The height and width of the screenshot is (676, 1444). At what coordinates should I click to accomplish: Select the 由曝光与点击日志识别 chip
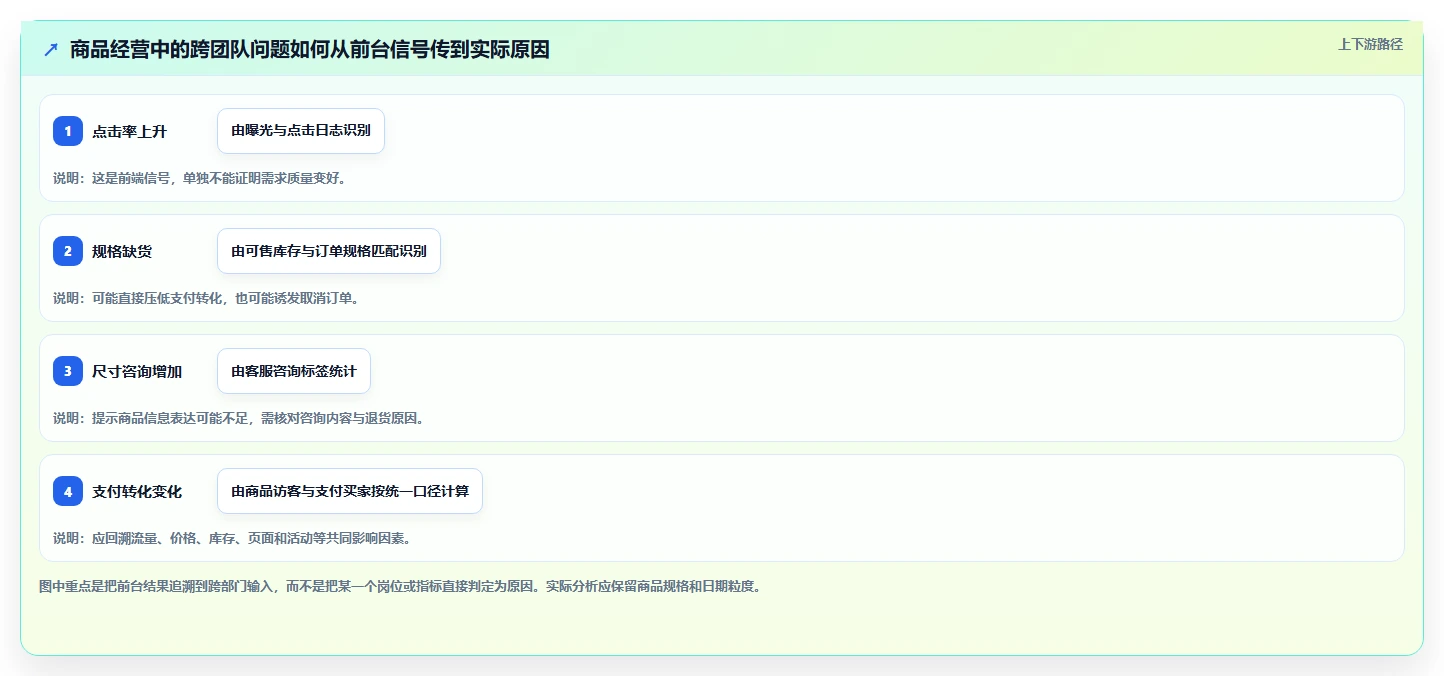(301, 131)
